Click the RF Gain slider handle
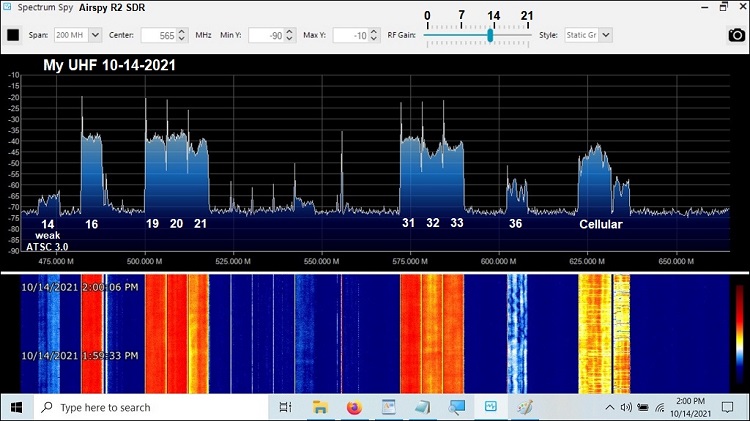750x421 pixels. tap(490, 34)
